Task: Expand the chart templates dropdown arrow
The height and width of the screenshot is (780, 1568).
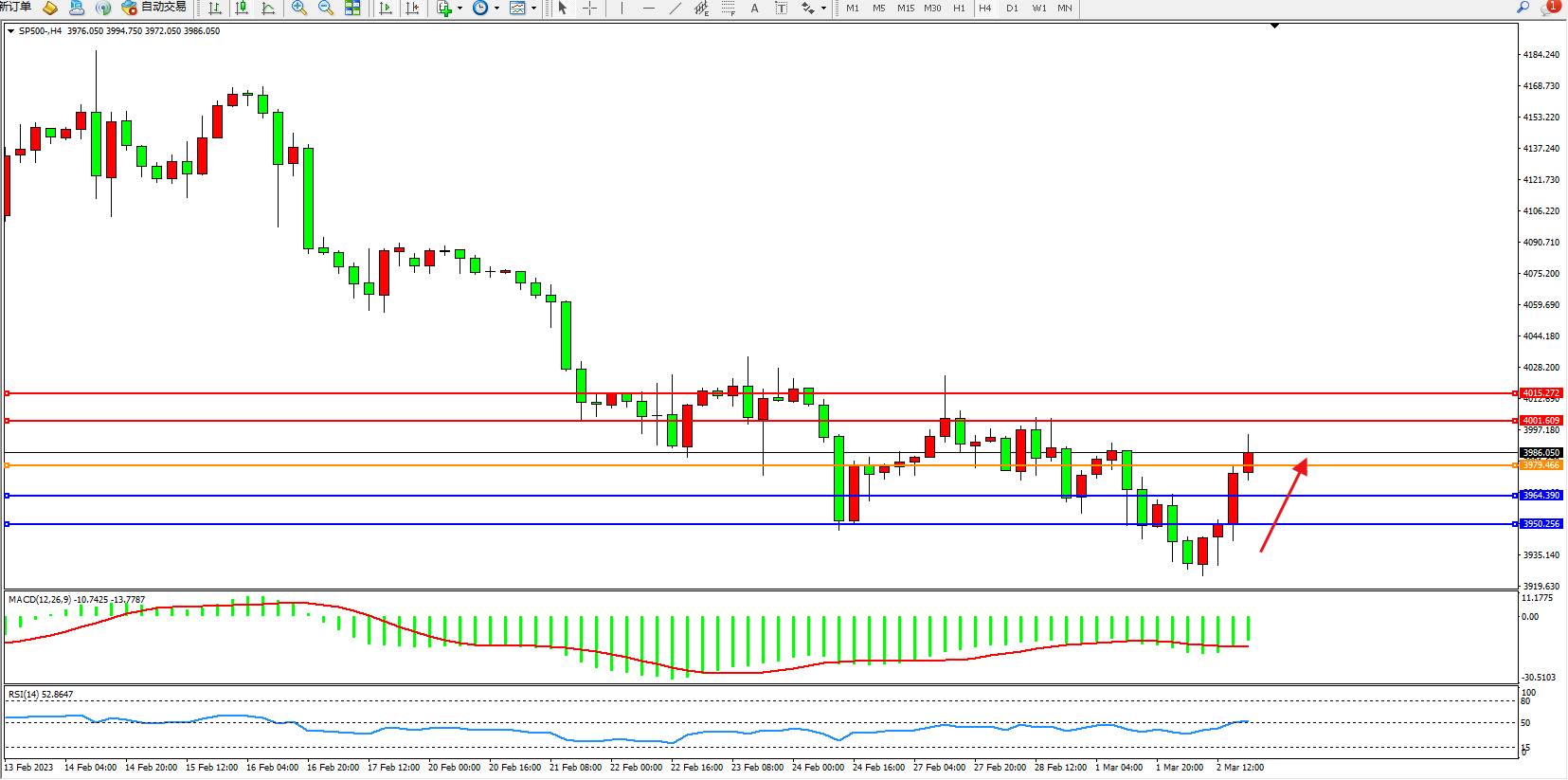Action: [533, 9]
